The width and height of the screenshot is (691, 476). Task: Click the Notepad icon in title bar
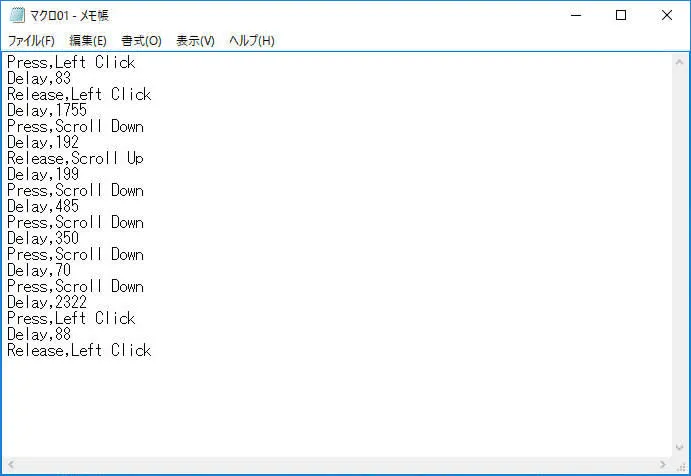coord(17,15)
